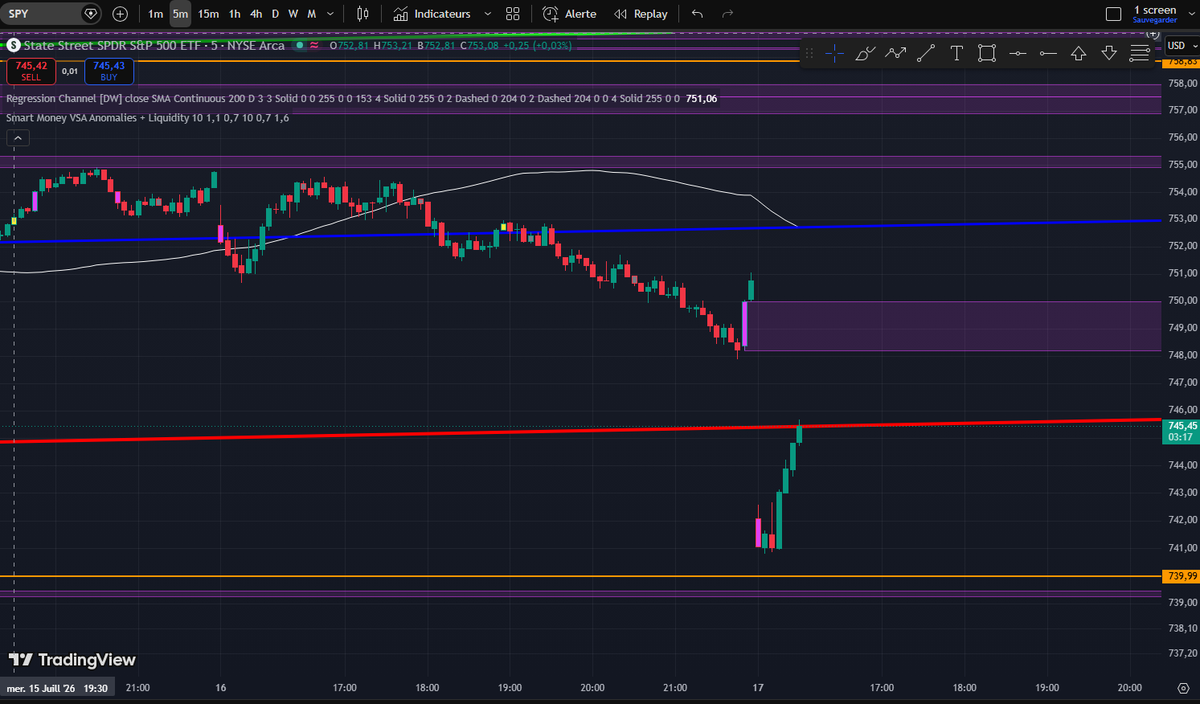Select the 5m timeframe
This screenshot has height=704, width=1200.
click(x=180, y=14)
